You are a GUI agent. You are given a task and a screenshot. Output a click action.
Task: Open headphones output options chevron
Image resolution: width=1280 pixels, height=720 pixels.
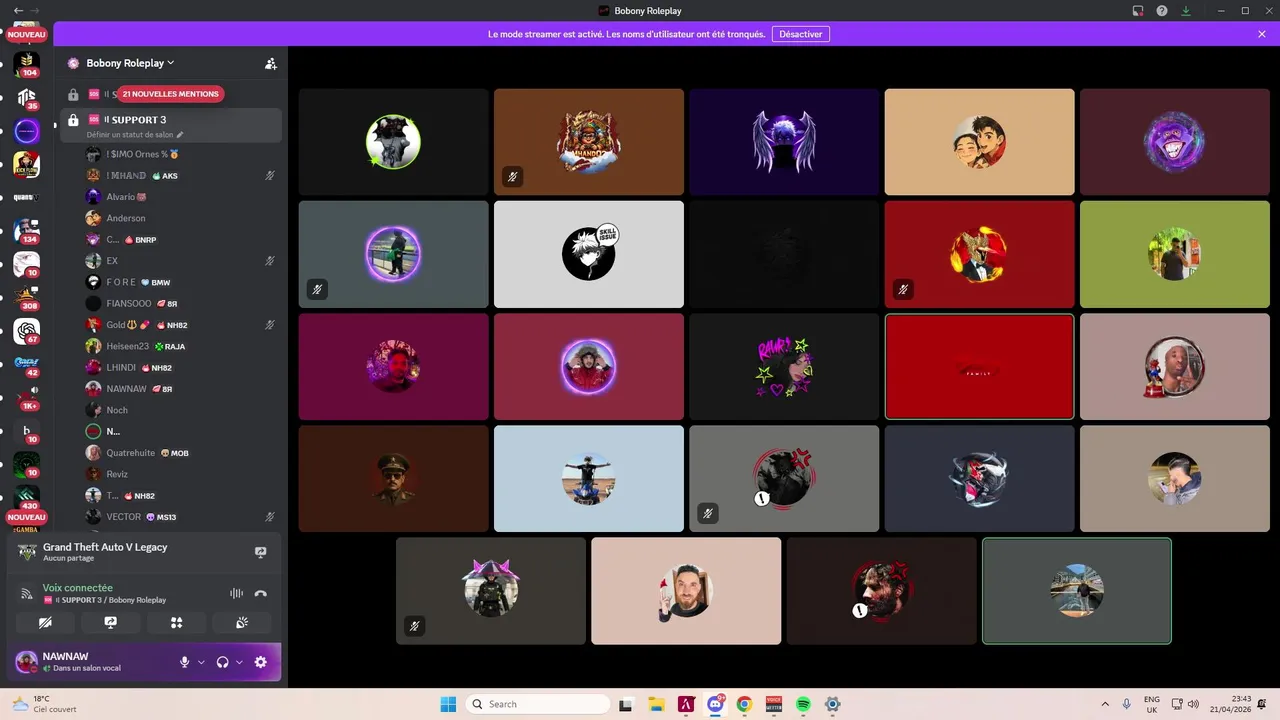click(x=239, y=662)
